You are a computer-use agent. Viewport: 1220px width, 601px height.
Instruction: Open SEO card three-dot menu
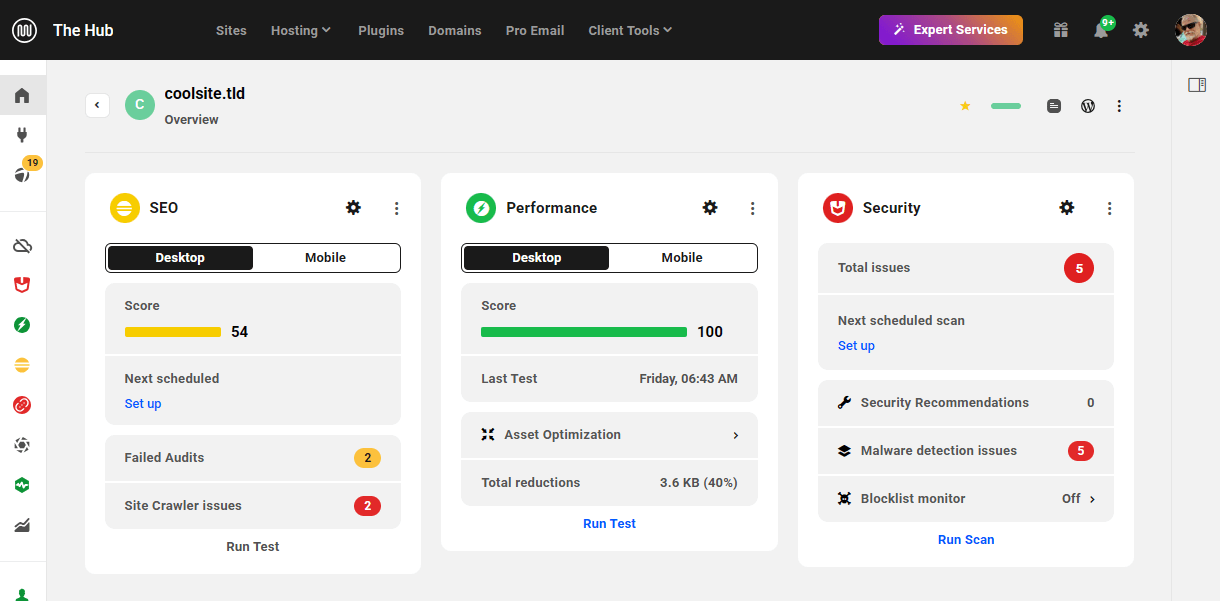pos(397,208)
